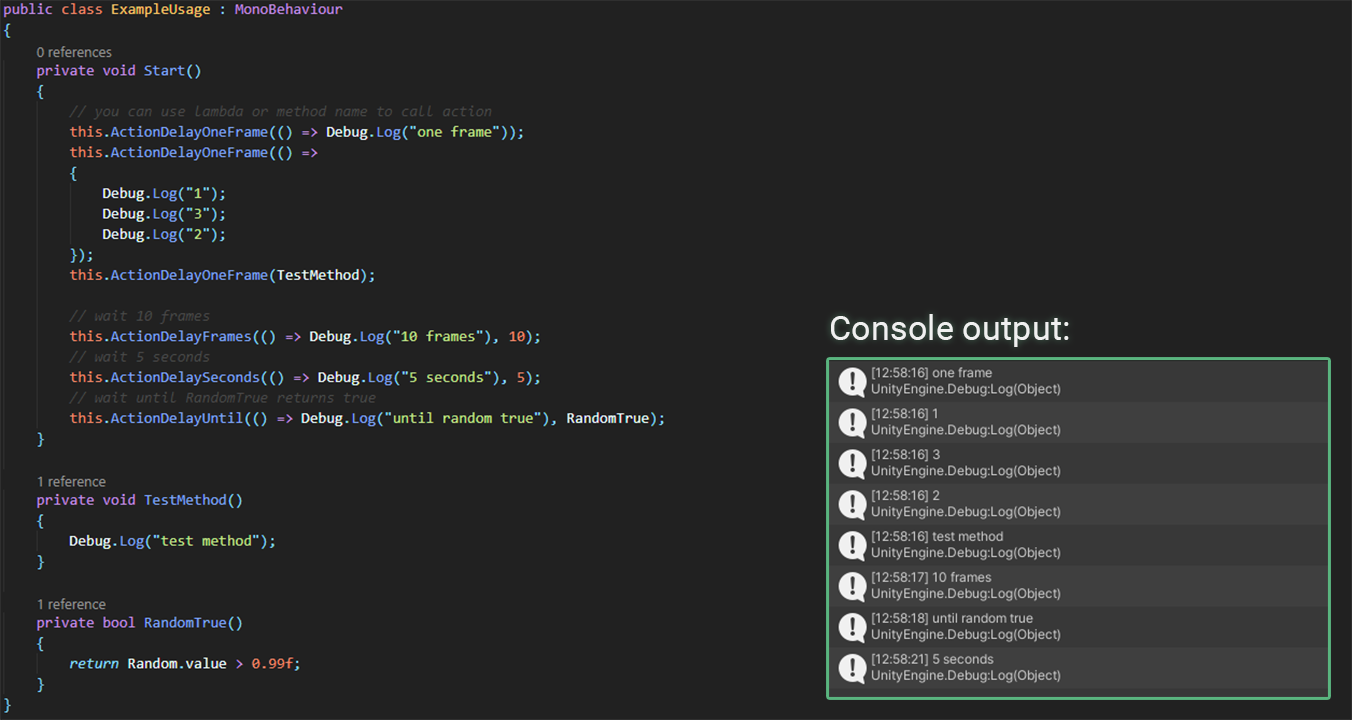This screenshot has width=1352, height=720.
Task: Click the TestMethod declaration name
Action: (x=185, y=500)
